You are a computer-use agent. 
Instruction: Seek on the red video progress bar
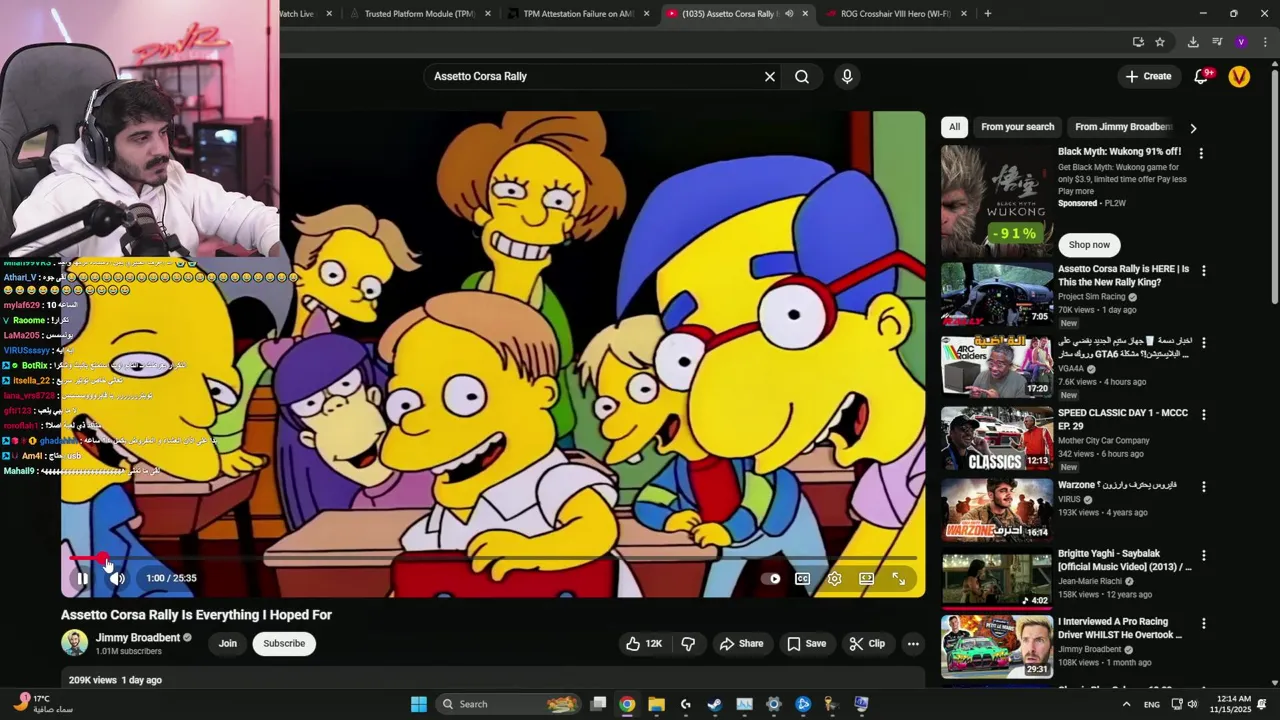pos(492,558)
